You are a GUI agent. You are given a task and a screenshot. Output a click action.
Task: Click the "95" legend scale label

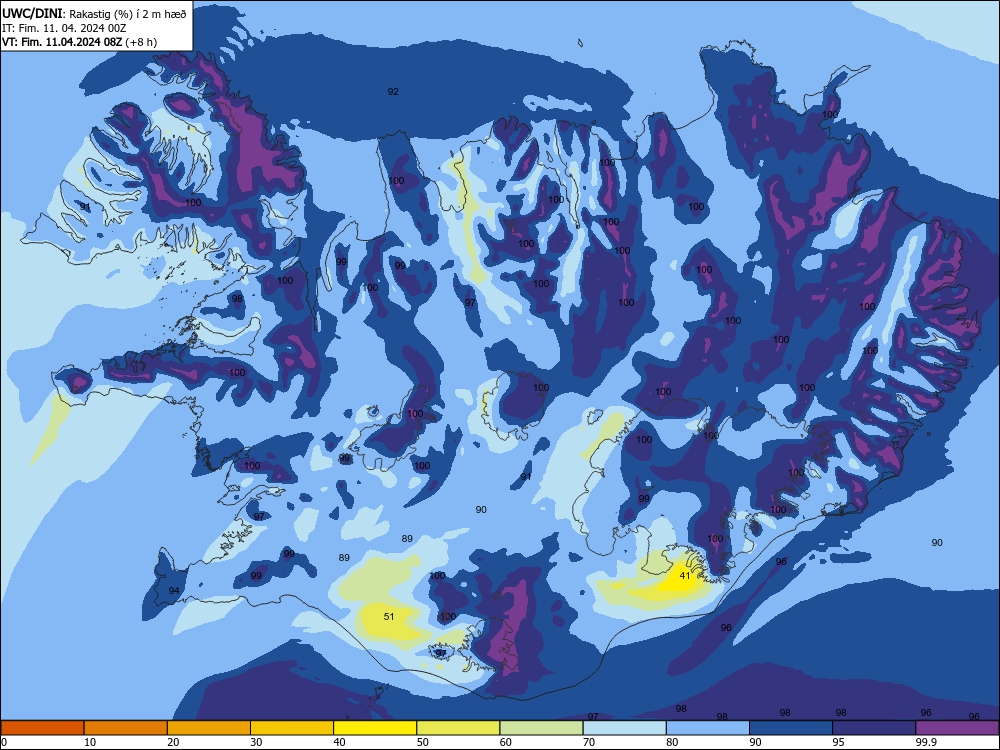coord(838,742)
